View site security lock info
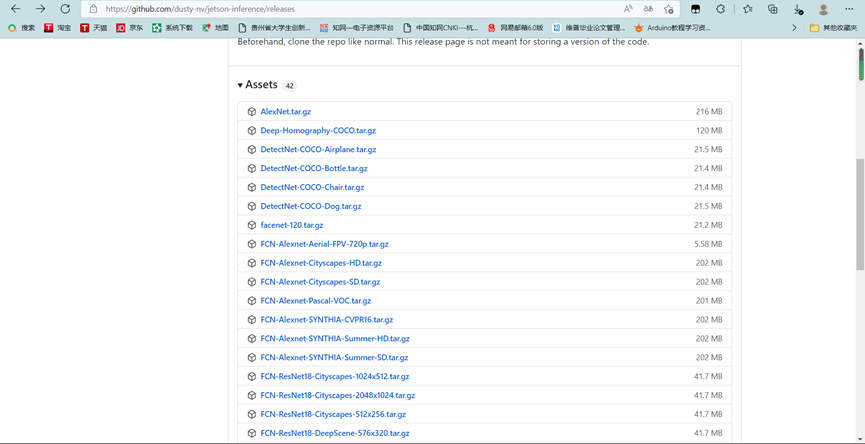 93,9
